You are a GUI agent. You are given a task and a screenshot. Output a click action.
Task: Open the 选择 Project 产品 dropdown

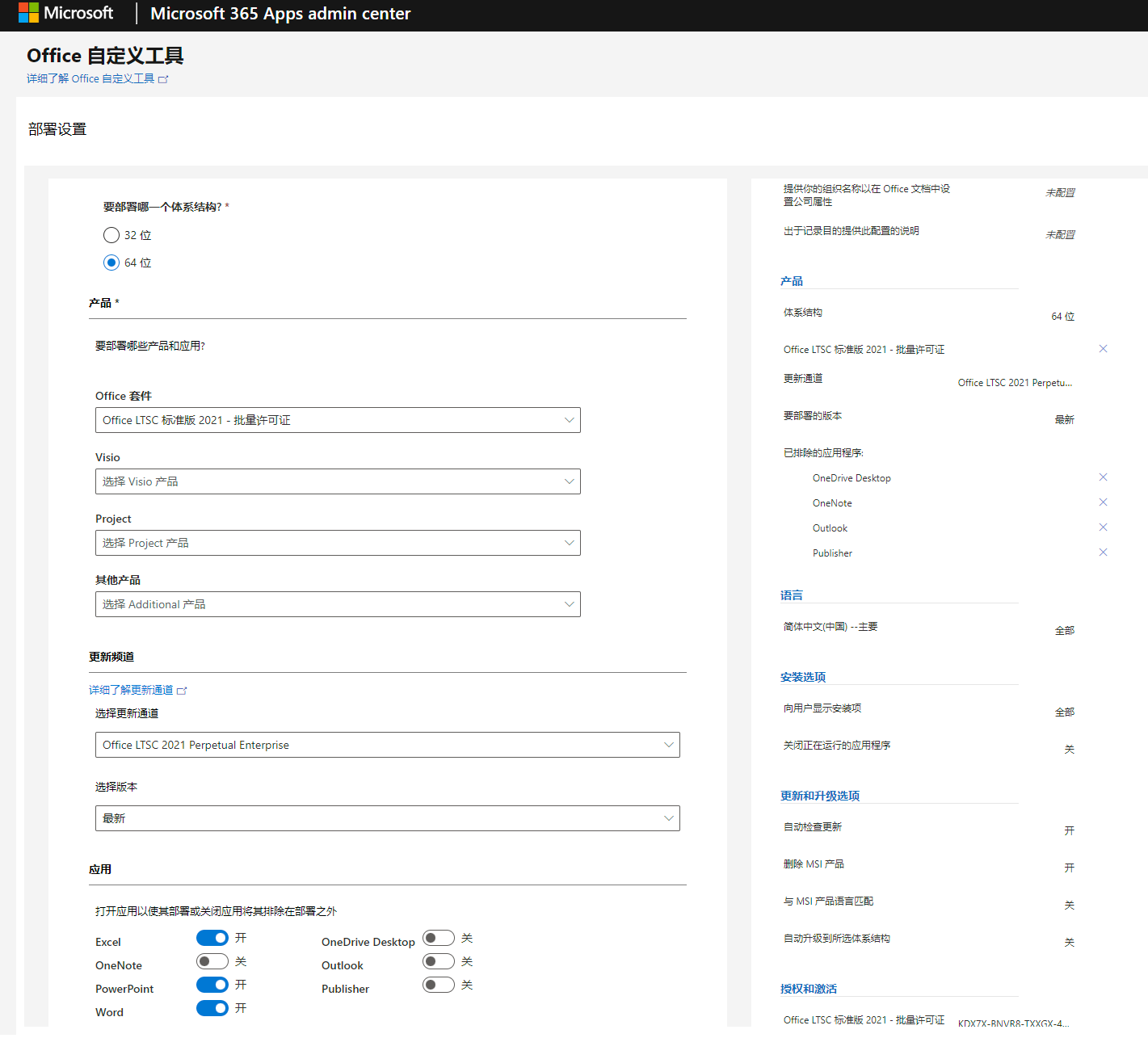(338, 543)
